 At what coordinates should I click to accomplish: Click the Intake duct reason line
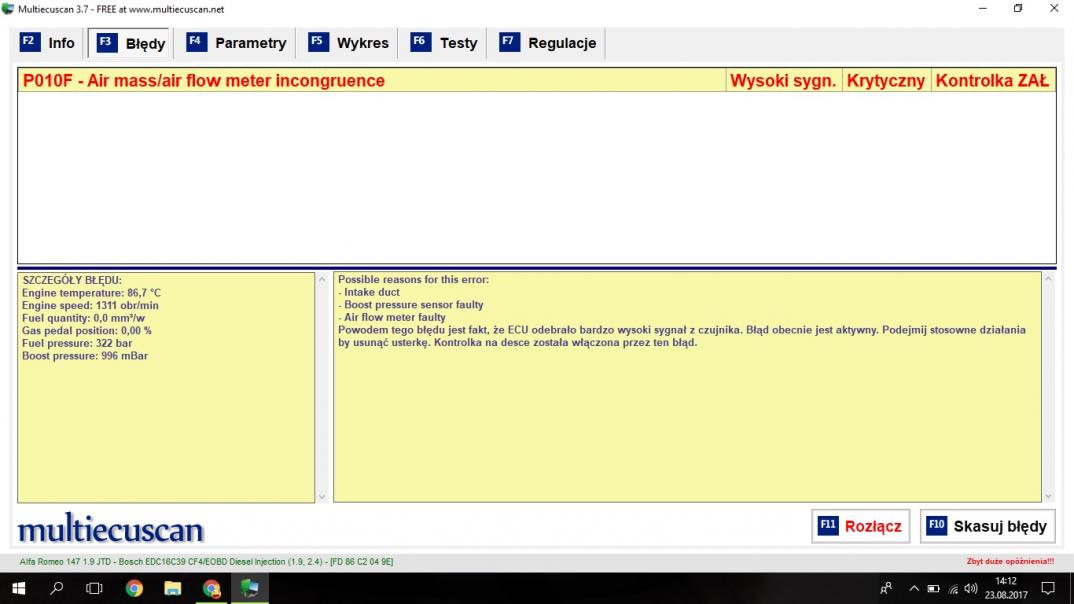tap(369, 292)
